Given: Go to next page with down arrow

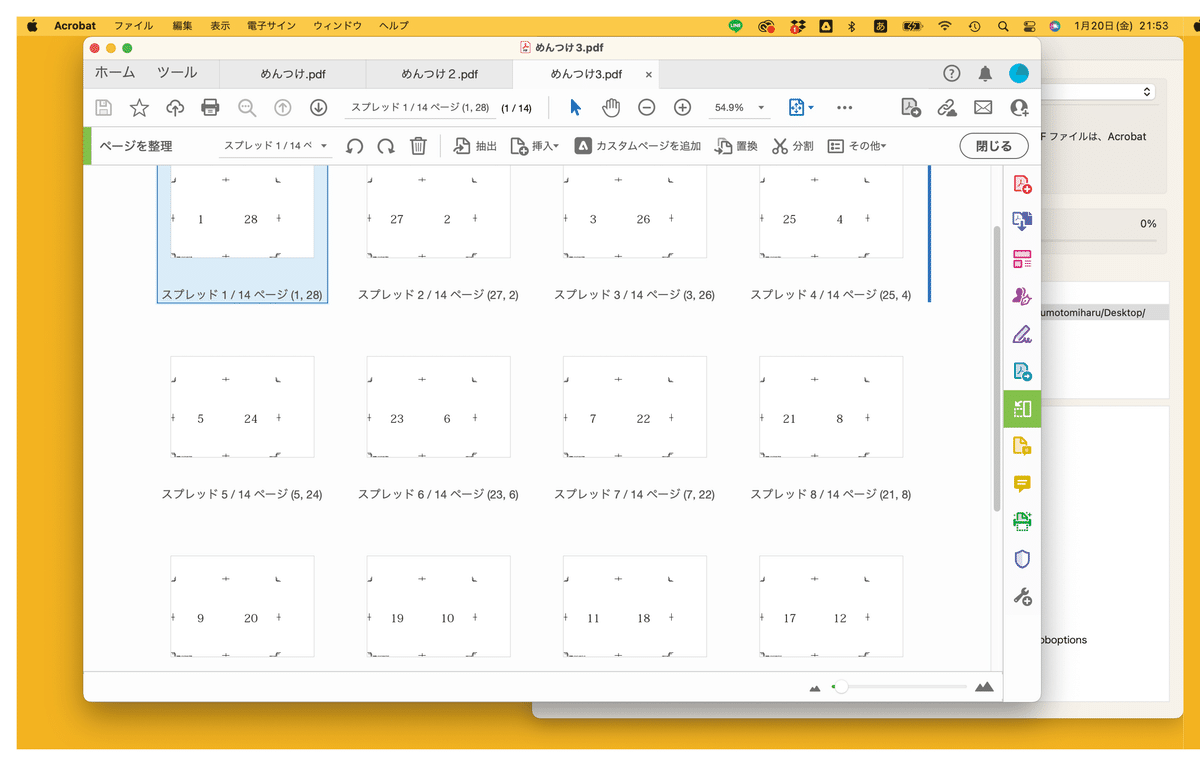Looking at the screenshot, I should tap(318, 107).
